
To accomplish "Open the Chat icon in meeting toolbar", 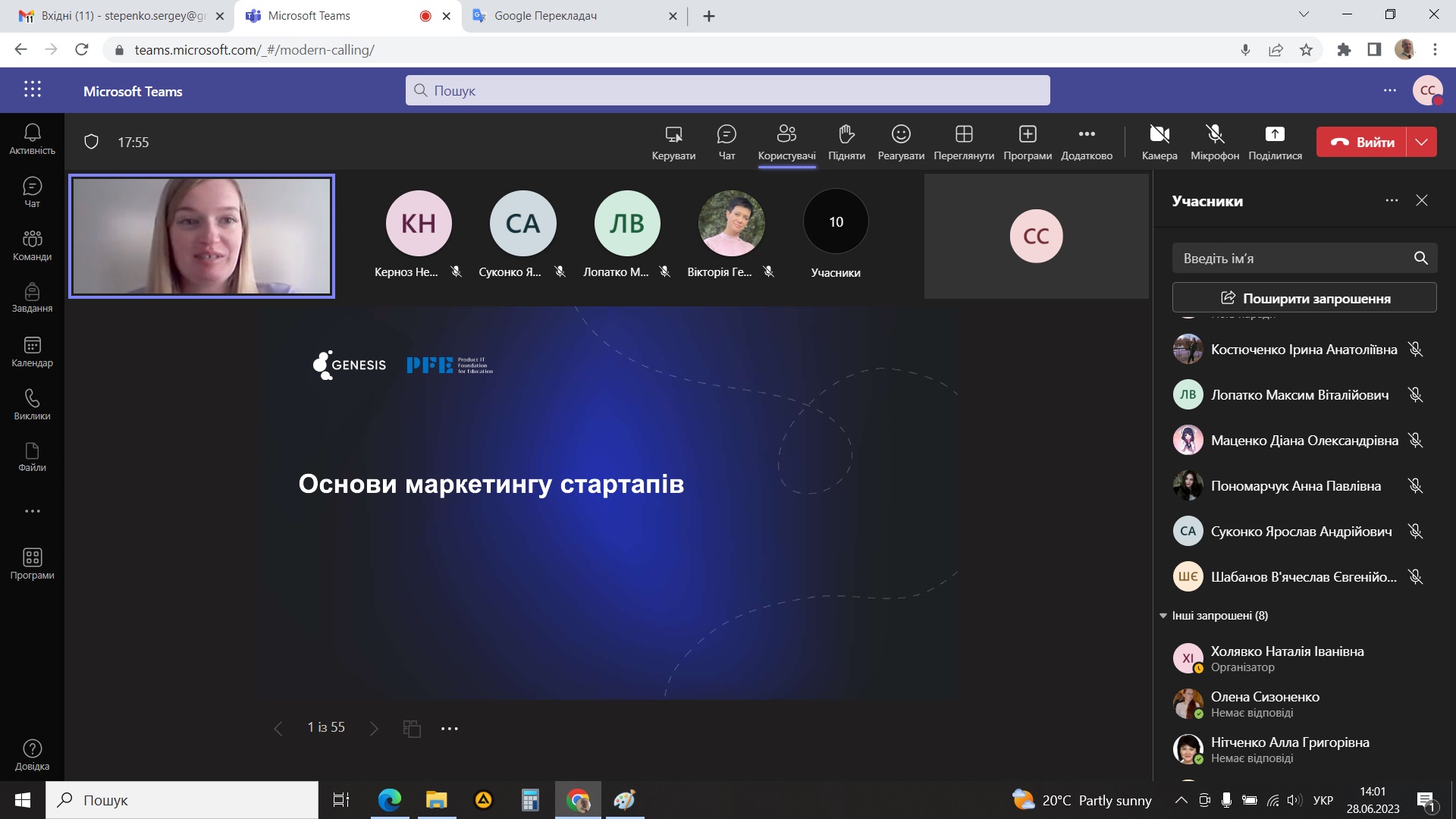I will pos(726,142).
